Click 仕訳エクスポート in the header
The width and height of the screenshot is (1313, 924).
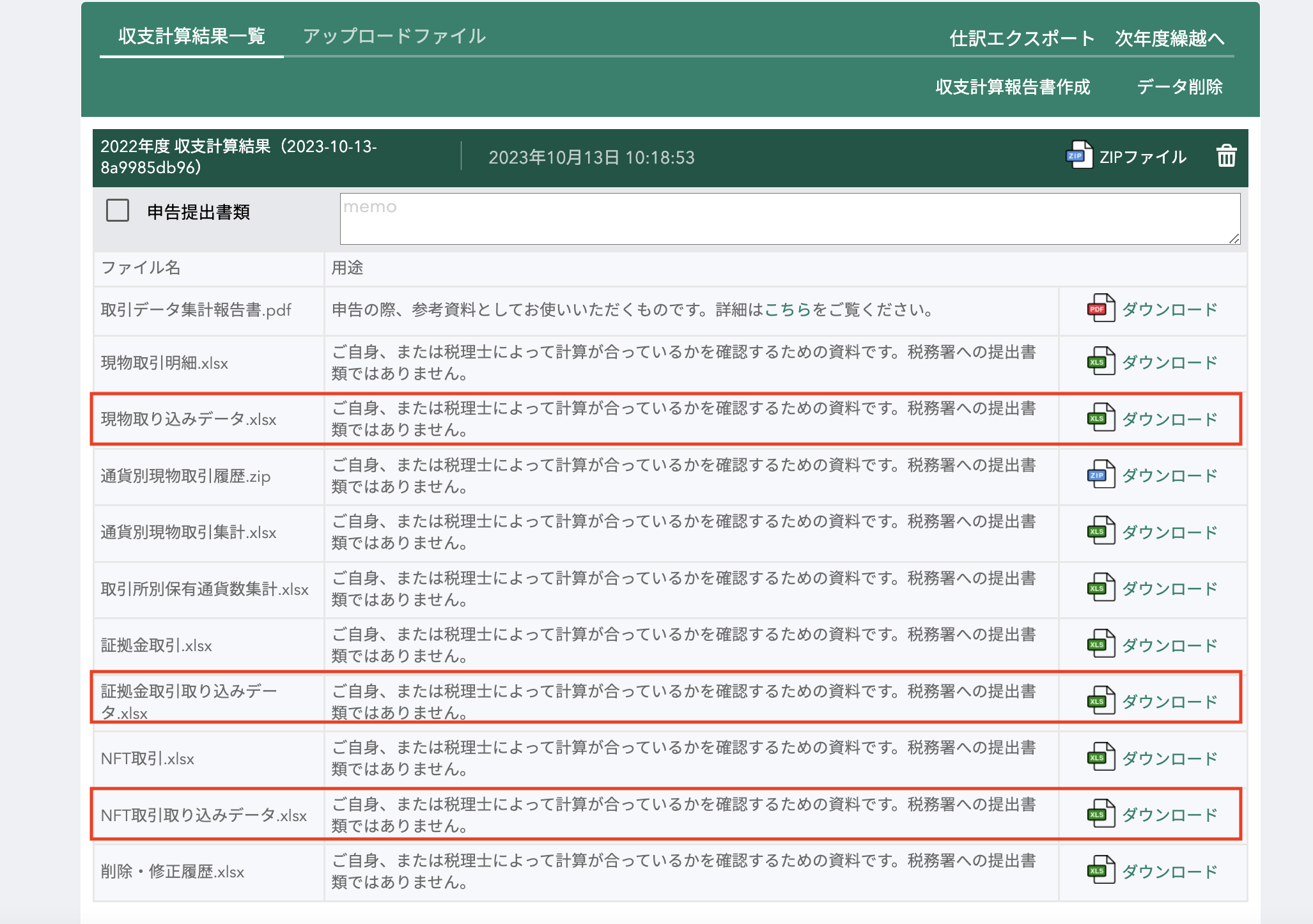point(1022,38)
